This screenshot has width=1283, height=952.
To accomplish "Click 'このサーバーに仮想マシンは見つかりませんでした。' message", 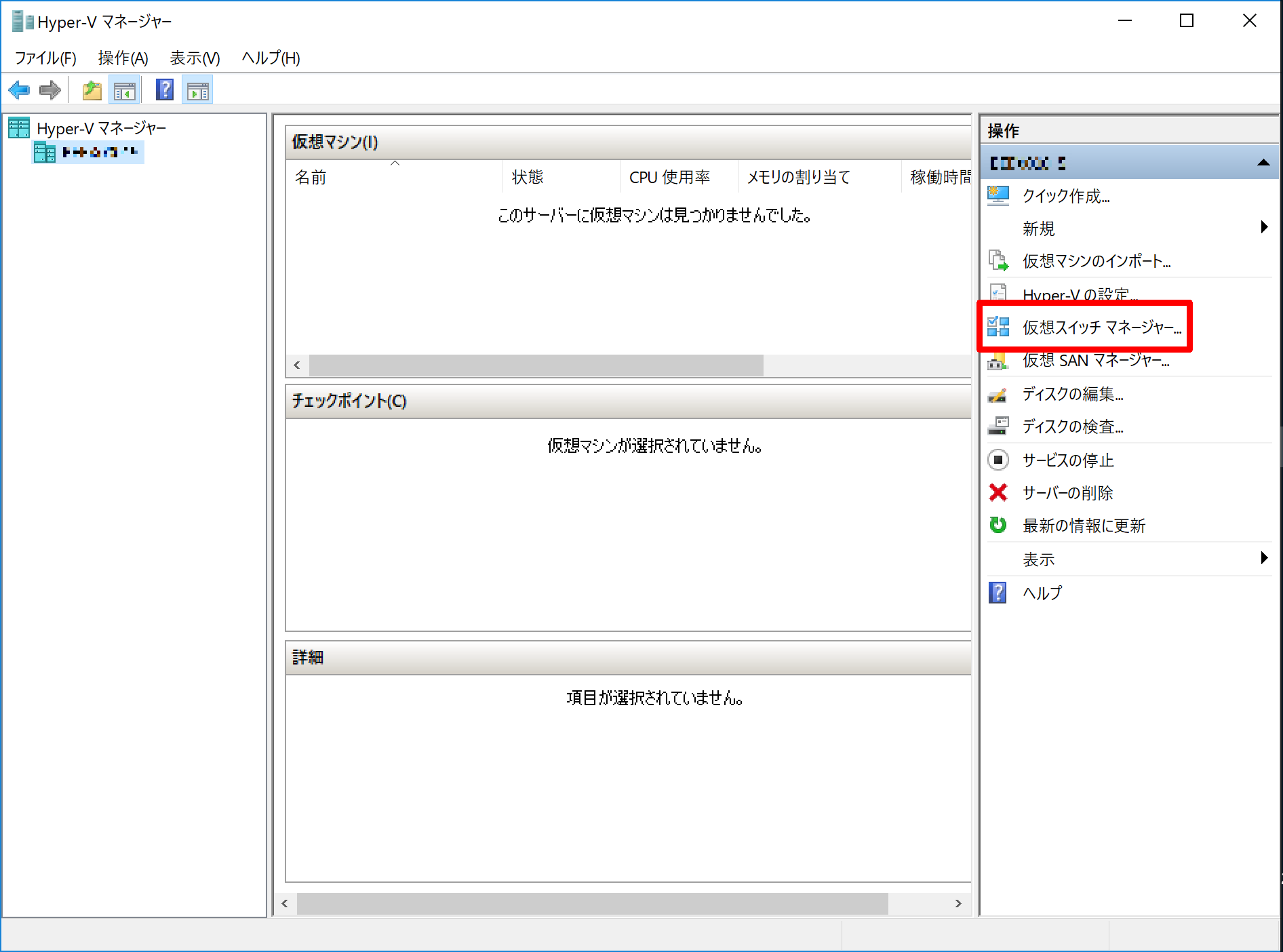I will point(654,216).
